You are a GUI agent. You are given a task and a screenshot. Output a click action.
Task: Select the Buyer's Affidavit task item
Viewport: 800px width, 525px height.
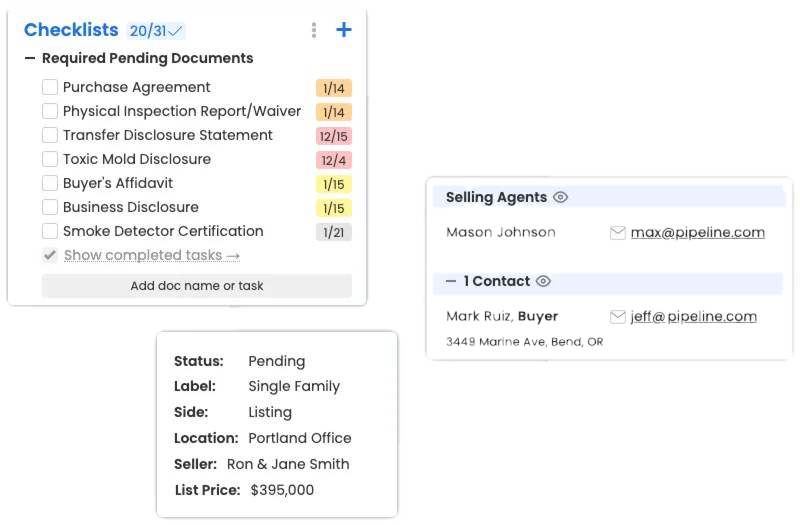click(118, 183)
